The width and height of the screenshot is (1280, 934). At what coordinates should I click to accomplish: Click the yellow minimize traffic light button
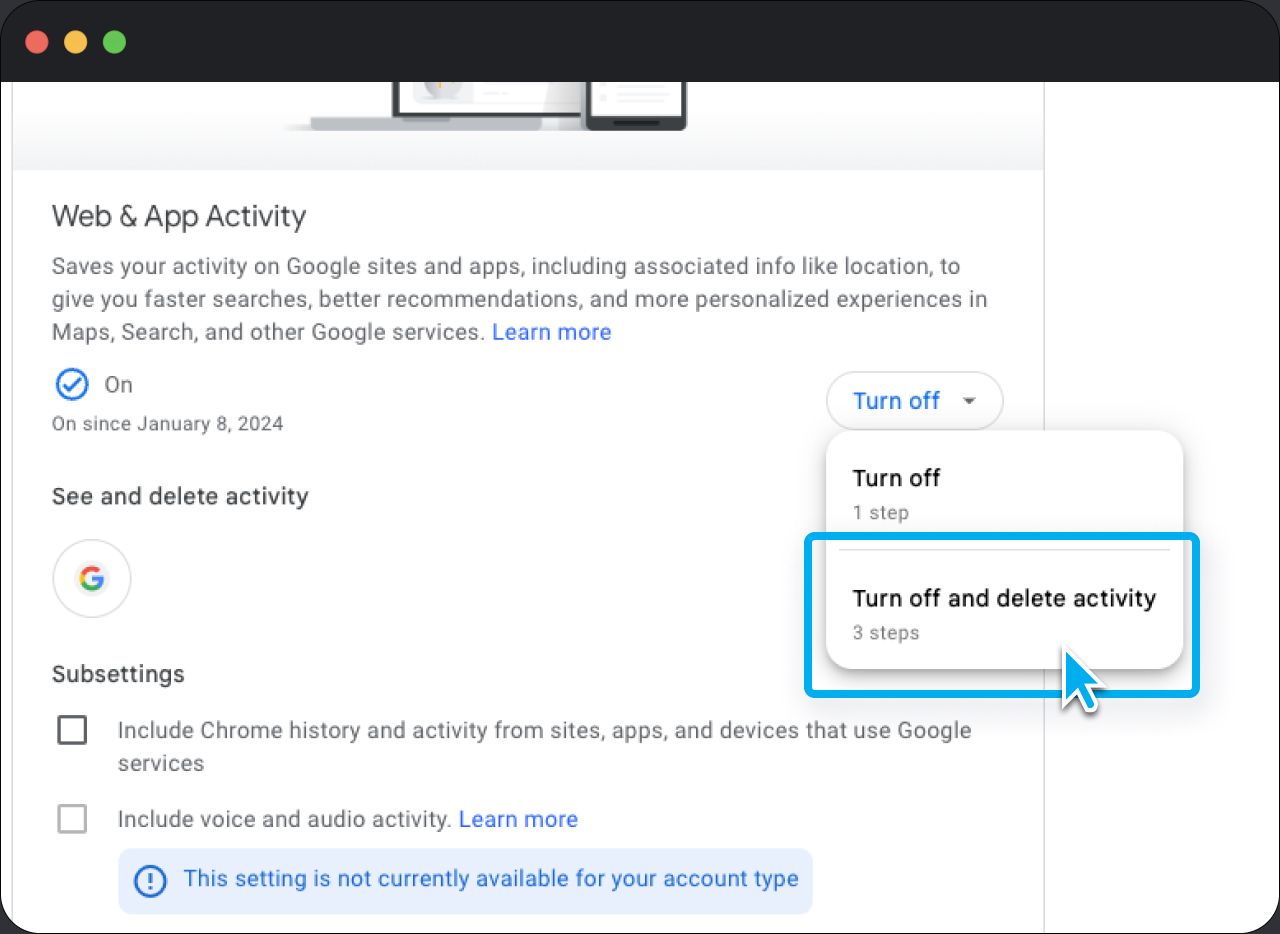click(x=75, y=41)
